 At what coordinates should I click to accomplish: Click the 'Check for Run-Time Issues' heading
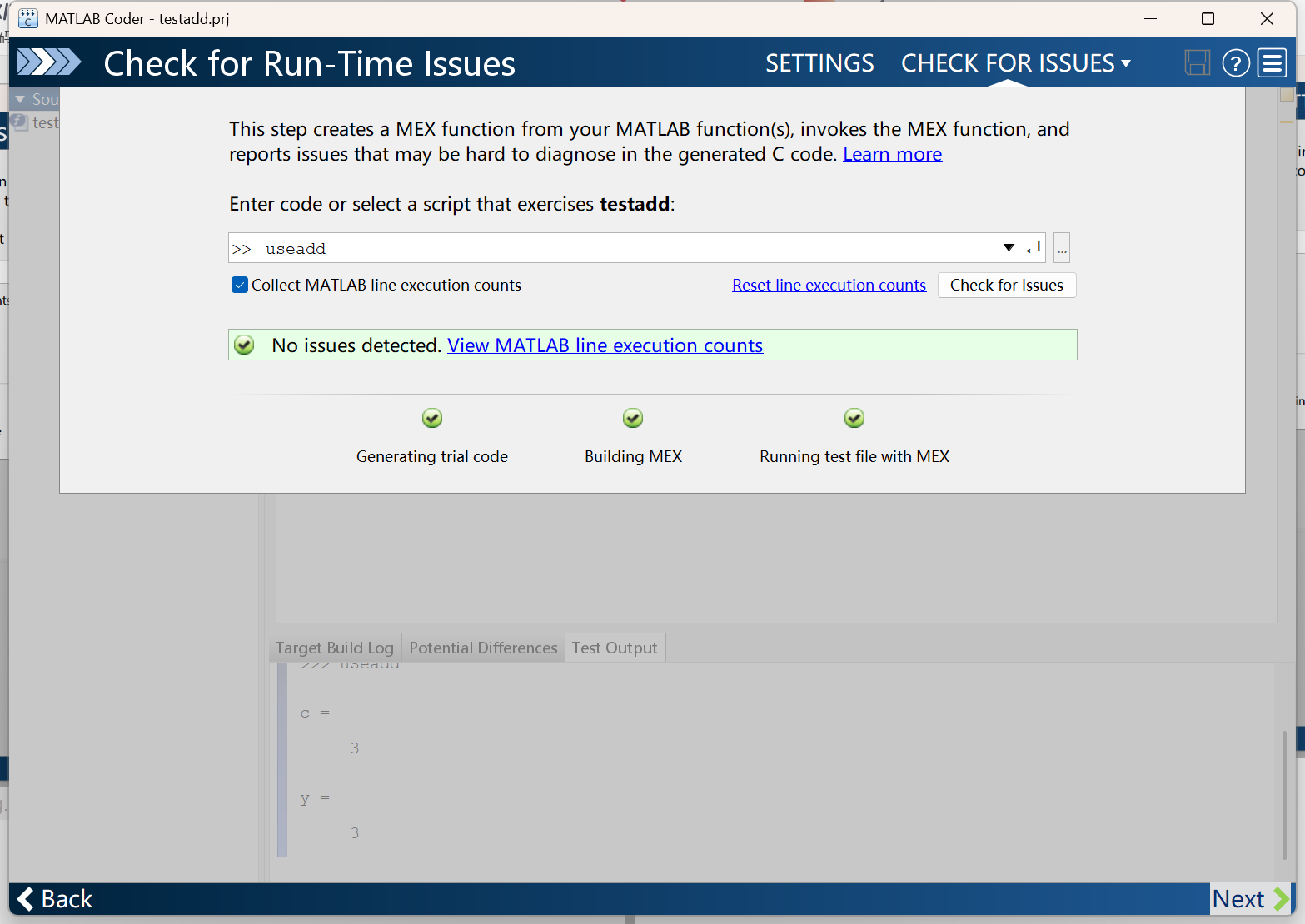tap(309, 63)
